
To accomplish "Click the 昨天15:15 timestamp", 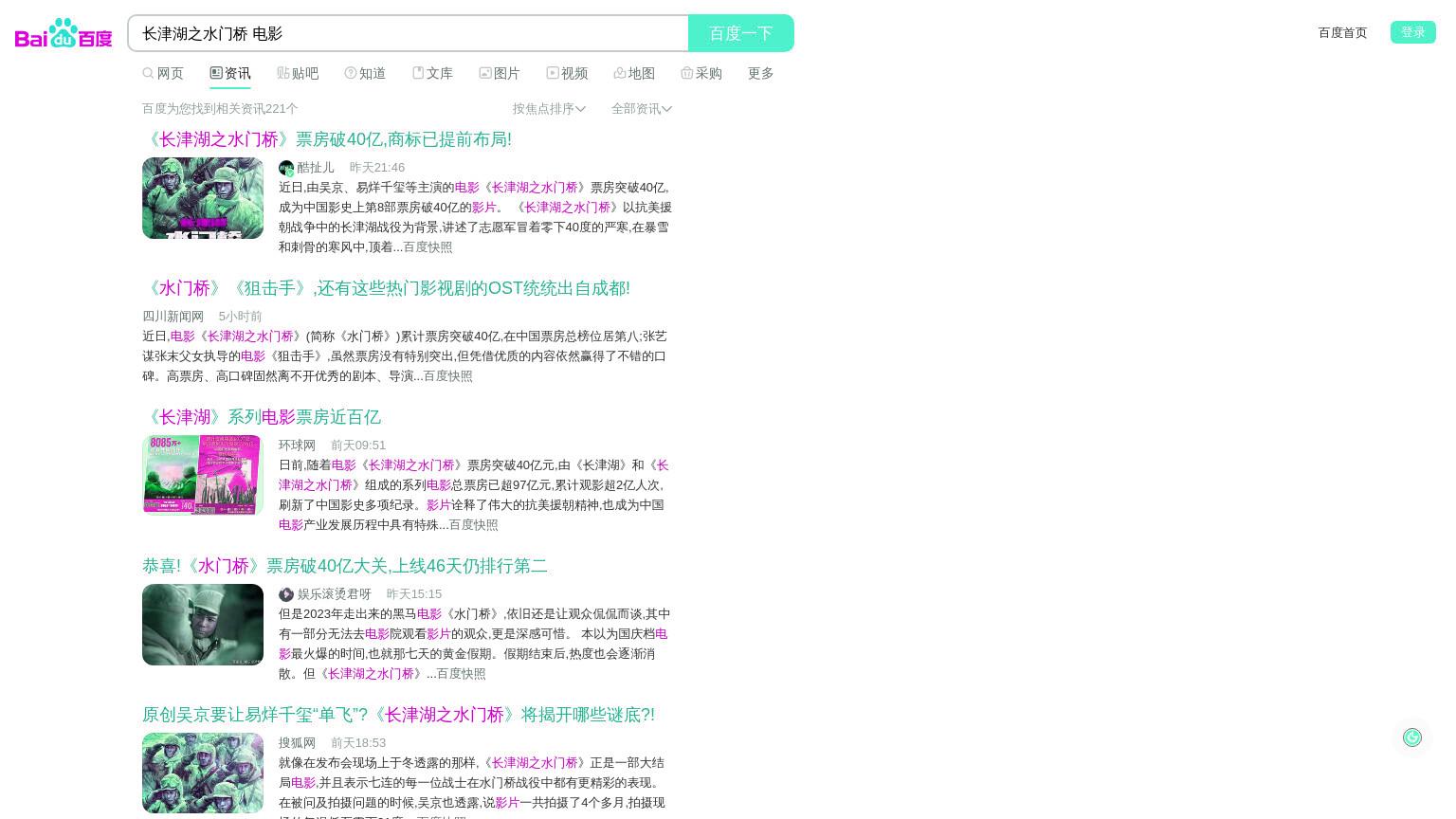I will click(x=414, y=593).
